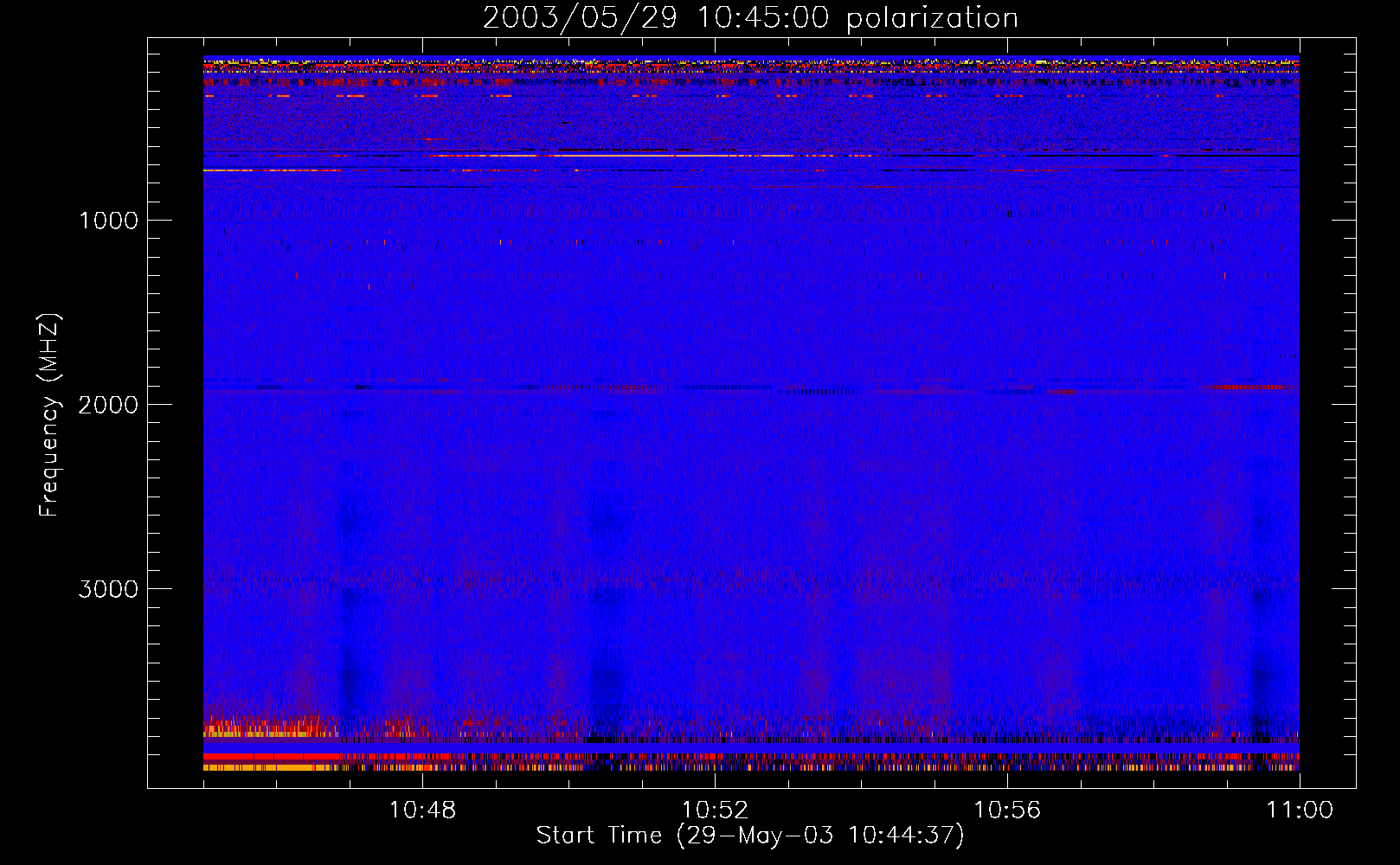Click the 'Start Time (29-May-03 10:44:37)' axis label
The image size is (1400, 865).
pyautogui.click(x=750, y=836)
